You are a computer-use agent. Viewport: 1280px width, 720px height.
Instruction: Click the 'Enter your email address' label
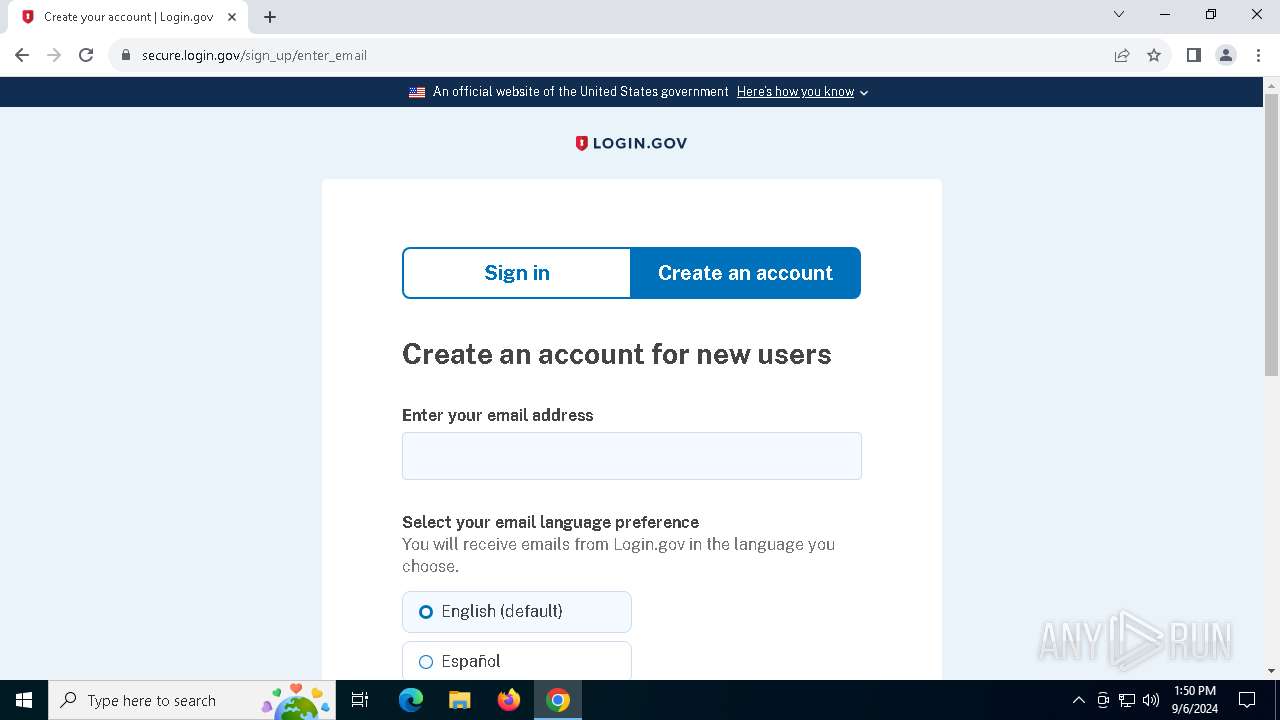(x=498, y=415)
